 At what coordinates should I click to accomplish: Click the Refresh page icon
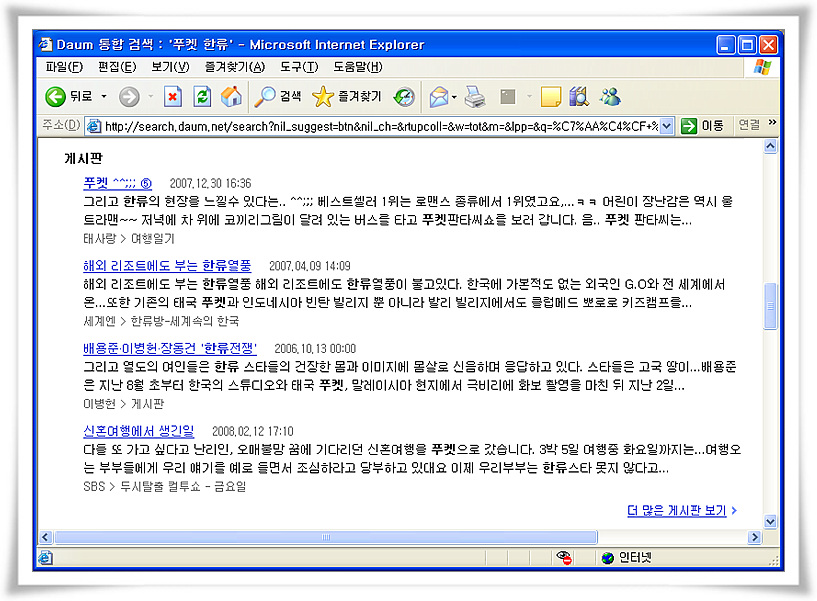tap(202, 96)
